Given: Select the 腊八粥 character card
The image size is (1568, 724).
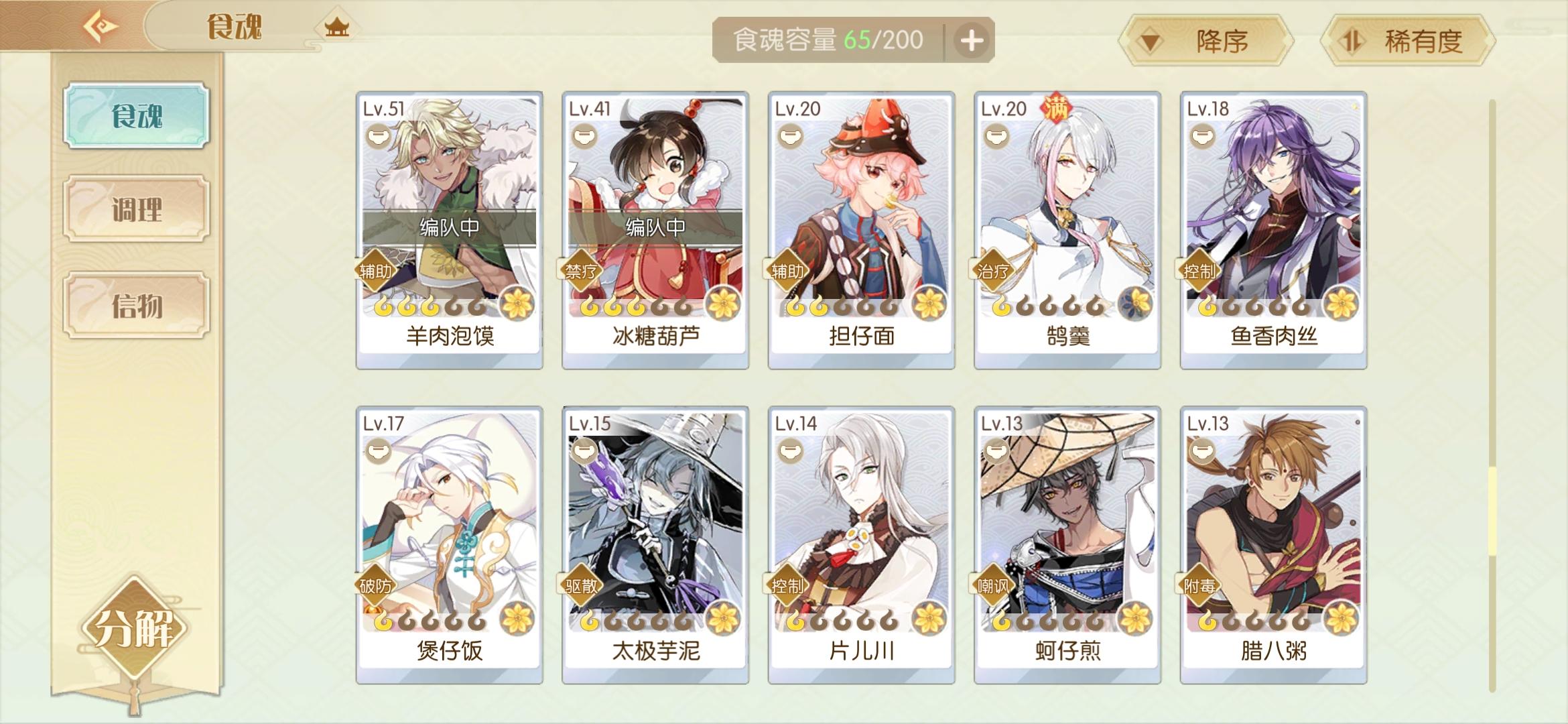Looking at the screenshot, I should point(1273,544).
